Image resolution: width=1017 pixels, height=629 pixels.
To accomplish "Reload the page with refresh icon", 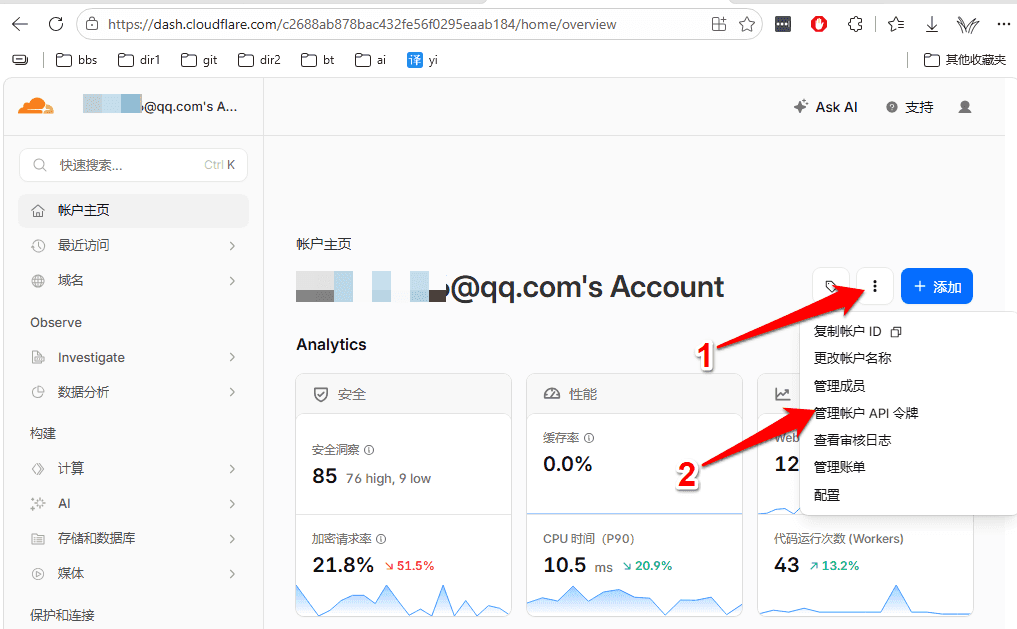I will (x=56, y=25).
